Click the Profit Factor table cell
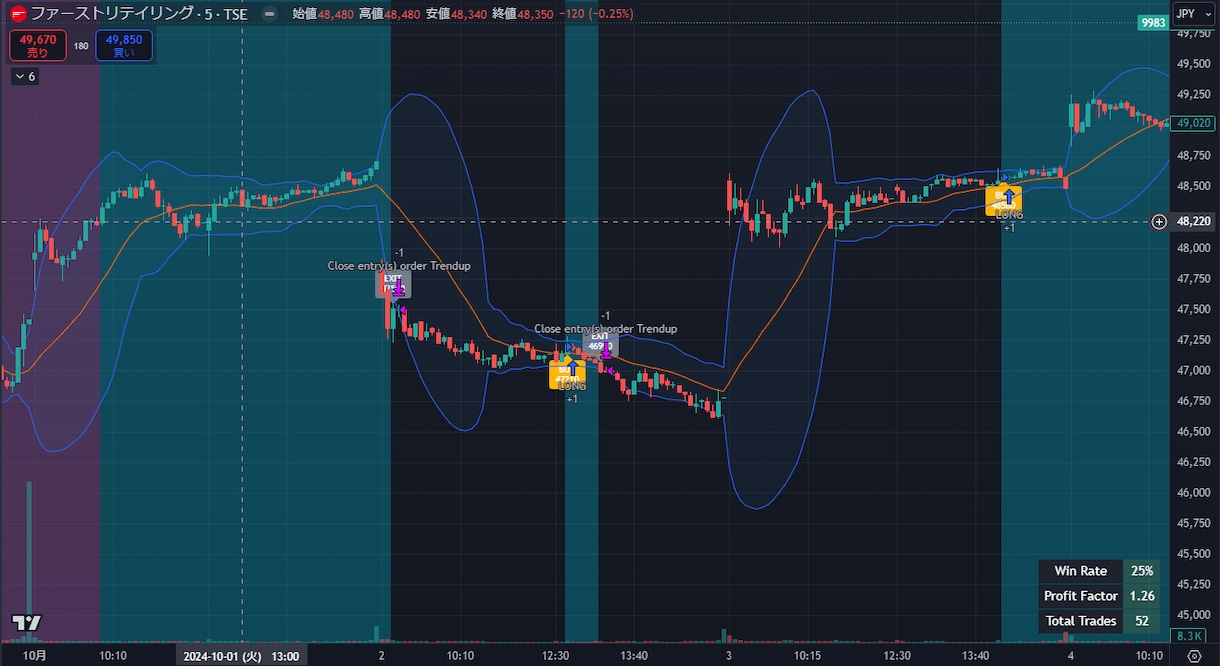This screenshot has height=666, width=1220. (x=1081, y=596)
